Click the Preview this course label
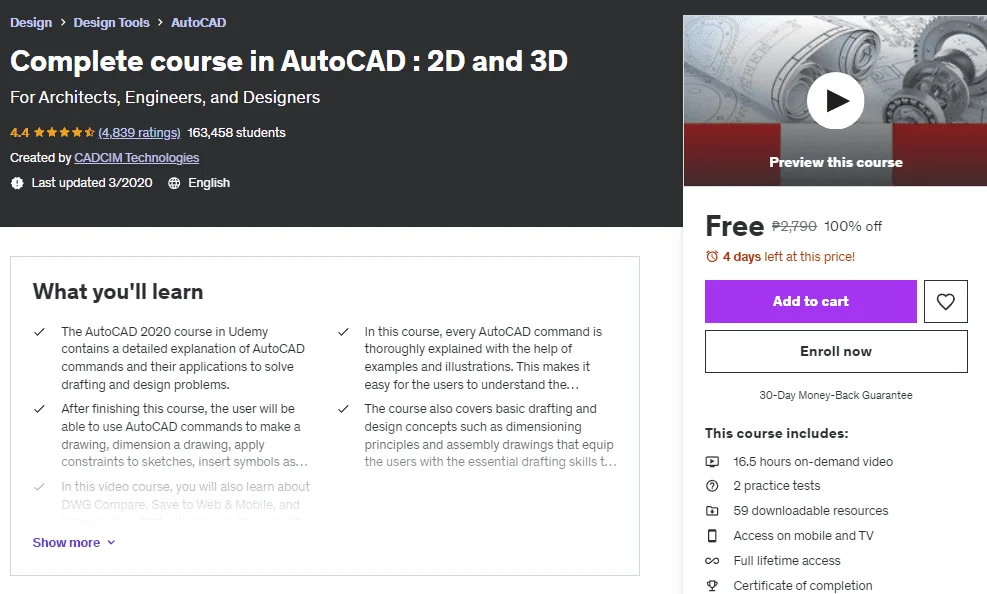The width and height of the screenshot is (987, 594). tap(836, 162)
